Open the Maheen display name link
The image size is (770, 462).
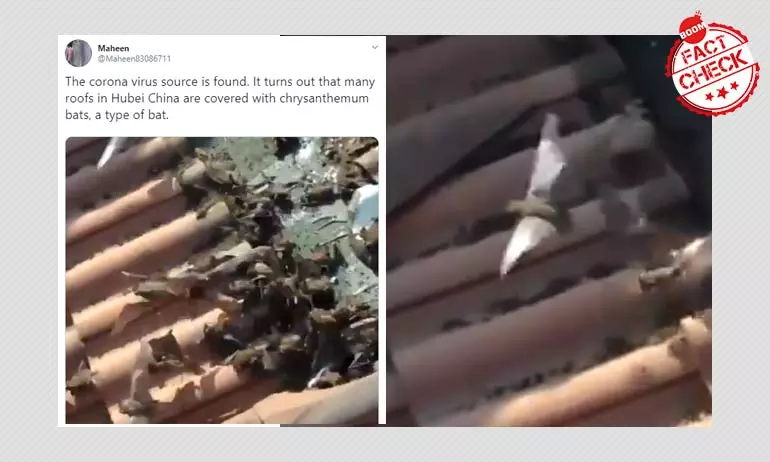[x=113, y=48]
